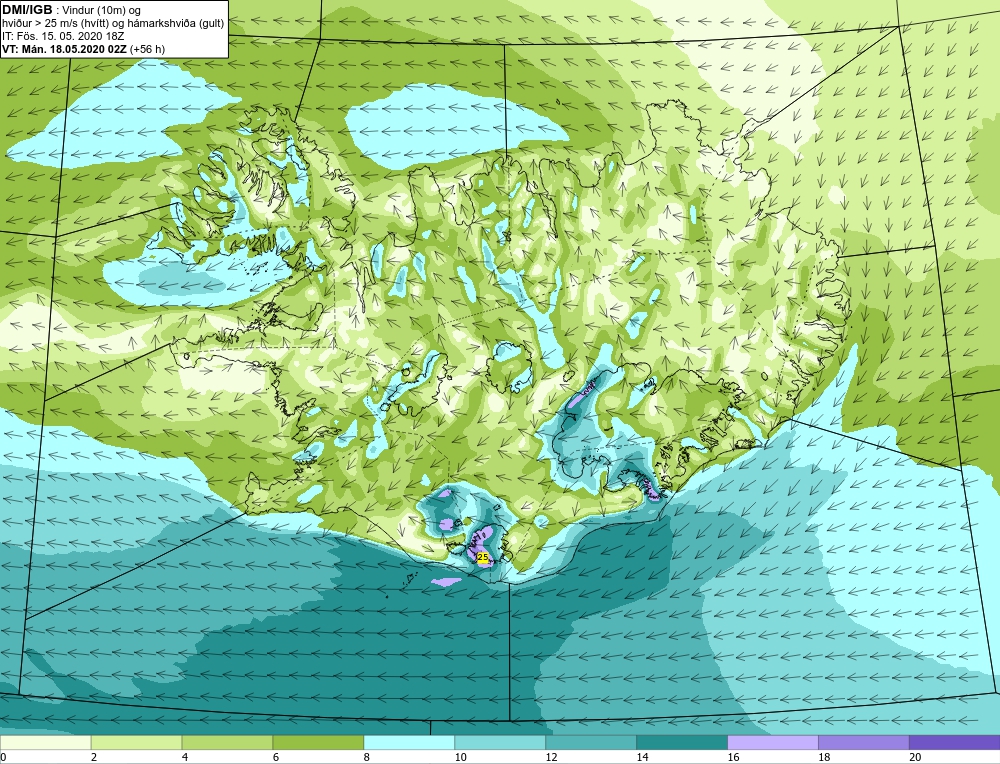Click legend scale label 4
The image size is (1000, 764).
click(185, 757)
